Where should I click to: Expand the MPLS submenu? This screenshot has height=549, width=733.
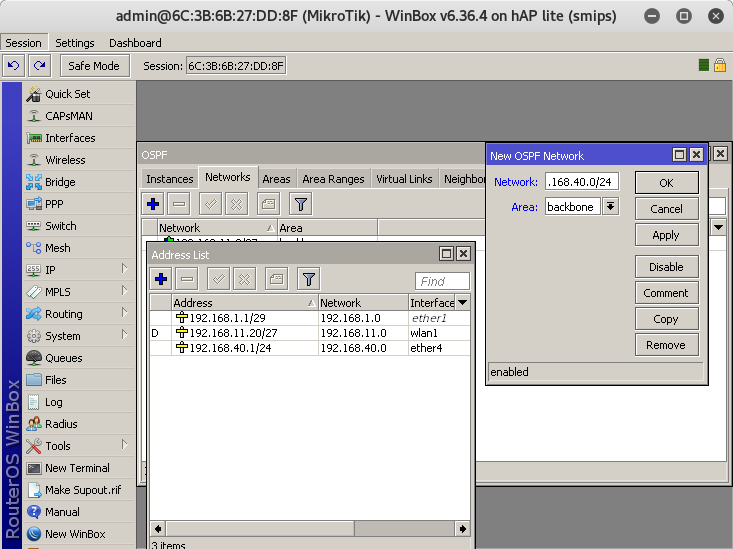[x=79, y=292]
